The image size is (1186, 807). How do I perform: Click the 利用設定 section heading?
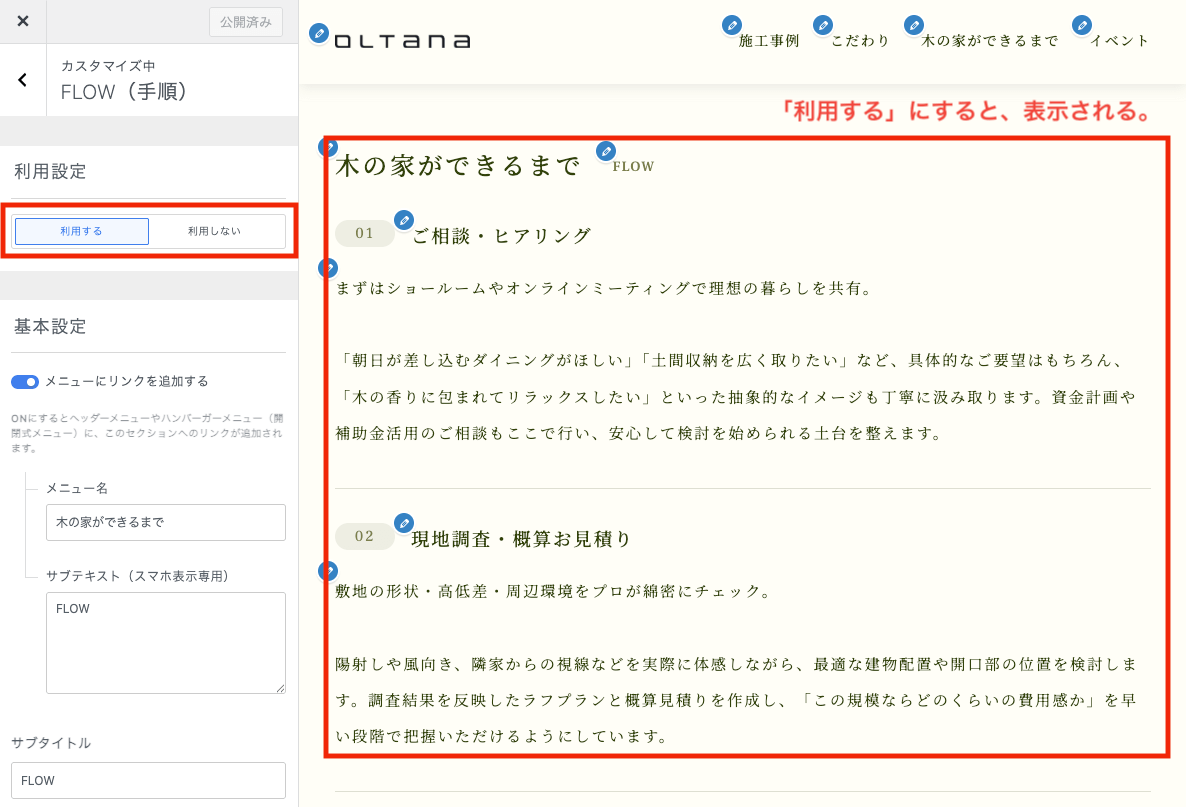[50, 172]
